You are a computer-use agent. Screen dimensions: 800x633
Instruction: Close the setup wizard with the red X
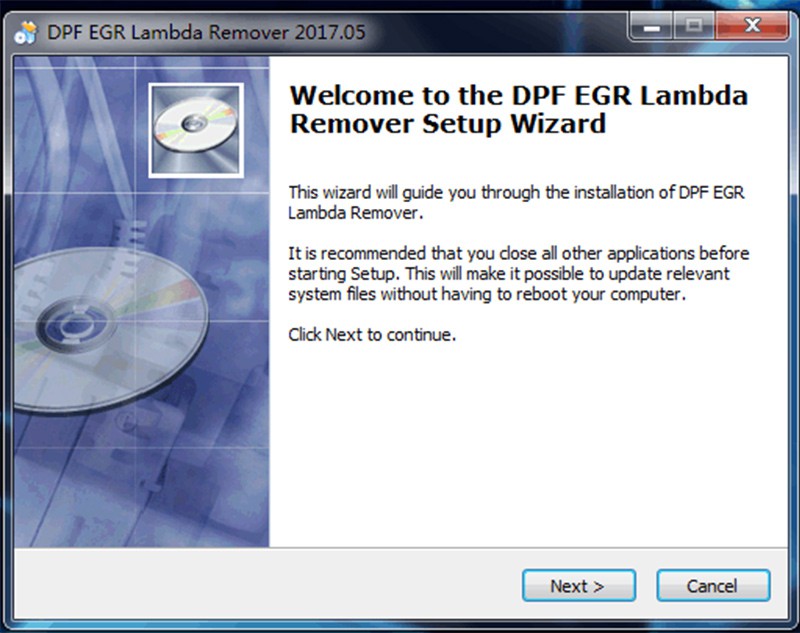coord(752,27)
